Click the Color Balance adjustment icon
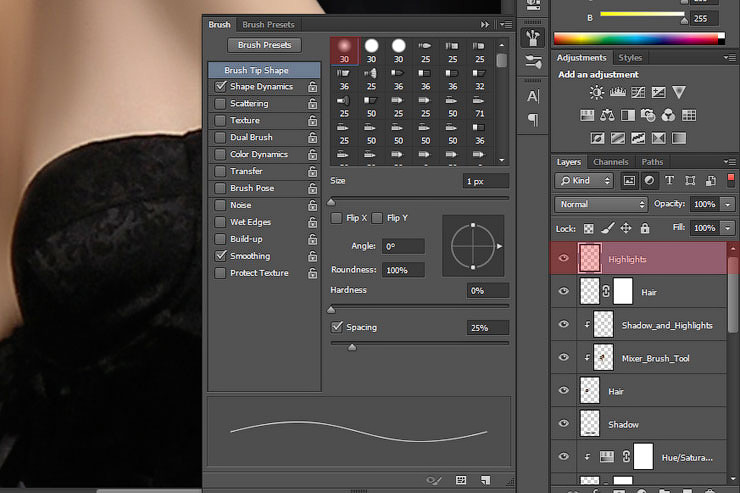 click(x=608, y=115)
